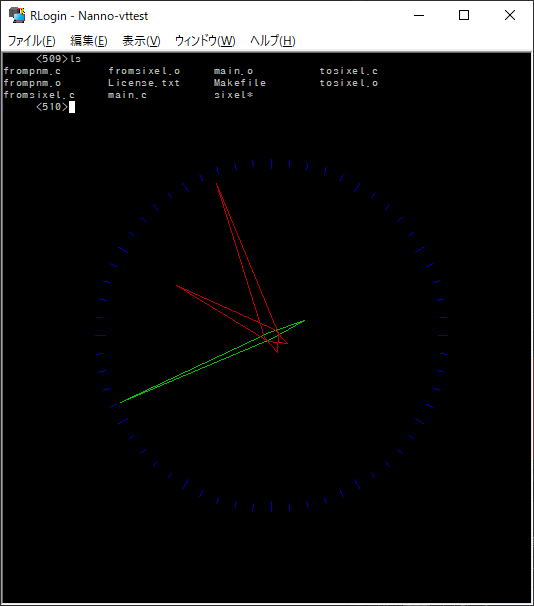
Task: Click the Makefile entry in terminal output
Action: click(240, 83)
